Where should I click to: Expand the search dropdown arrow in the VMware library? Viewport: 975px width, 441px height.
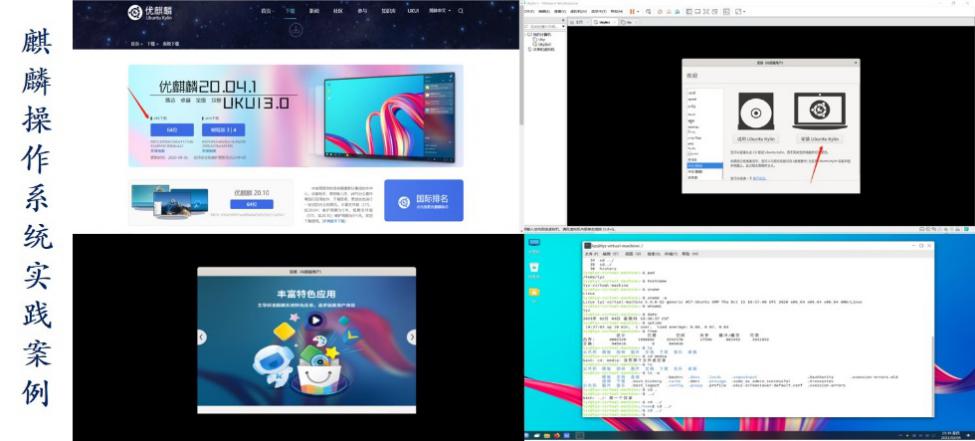point(564,26)
